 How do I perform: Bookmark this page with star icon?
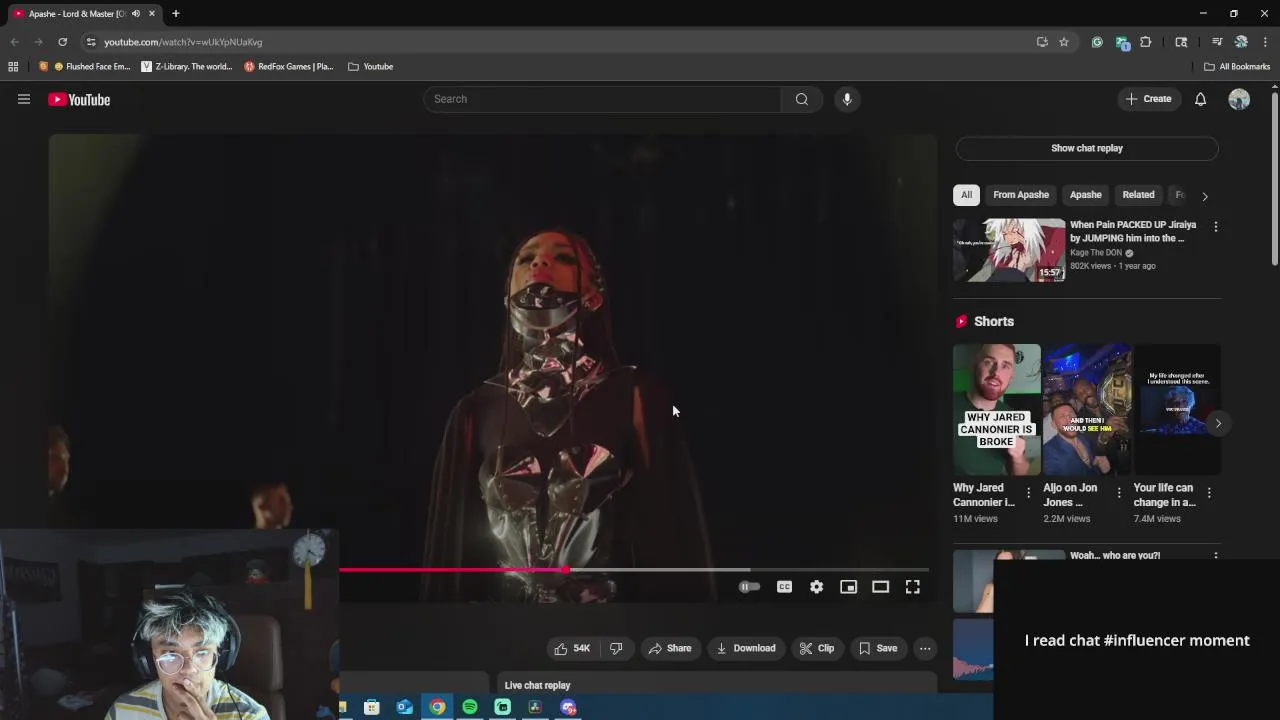pyautogui.click(x=1064, y=42)
